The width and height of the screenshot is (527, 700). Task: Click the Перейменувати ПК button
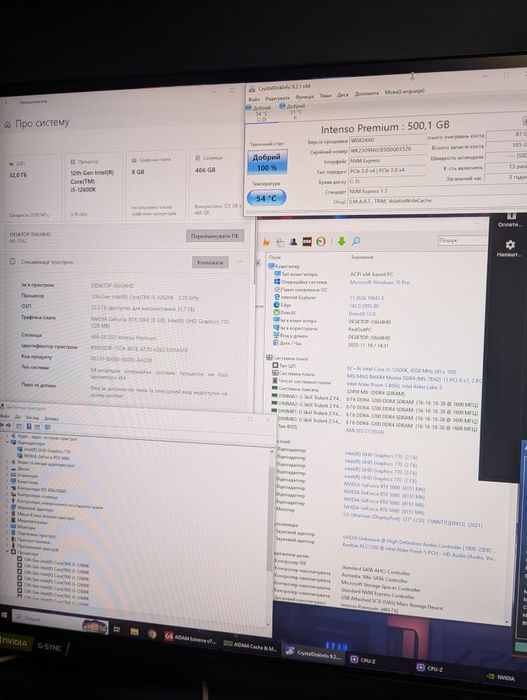[215, 236]
